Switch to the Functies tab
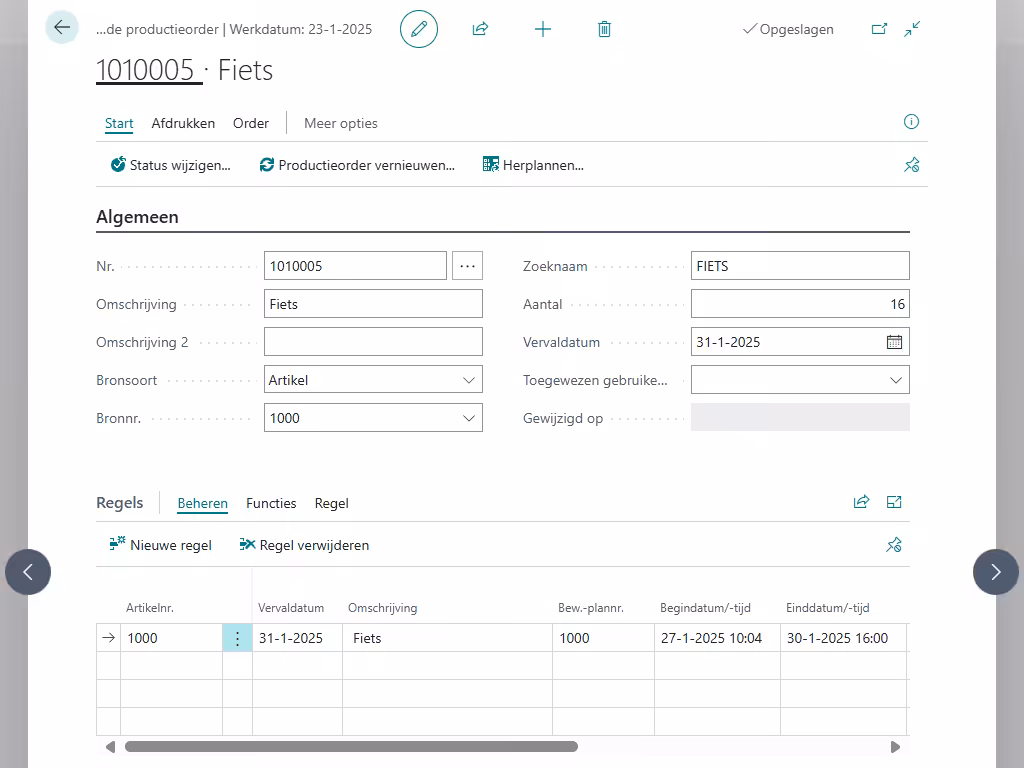 (x=271, y=503)
